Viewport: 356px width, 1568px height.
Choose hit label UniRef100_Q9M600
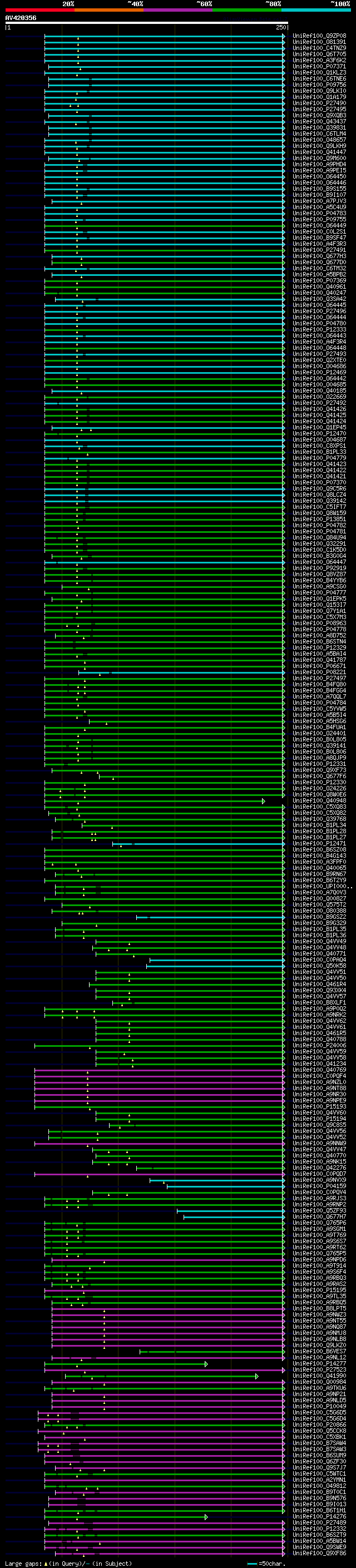click(x=319, y=159)
